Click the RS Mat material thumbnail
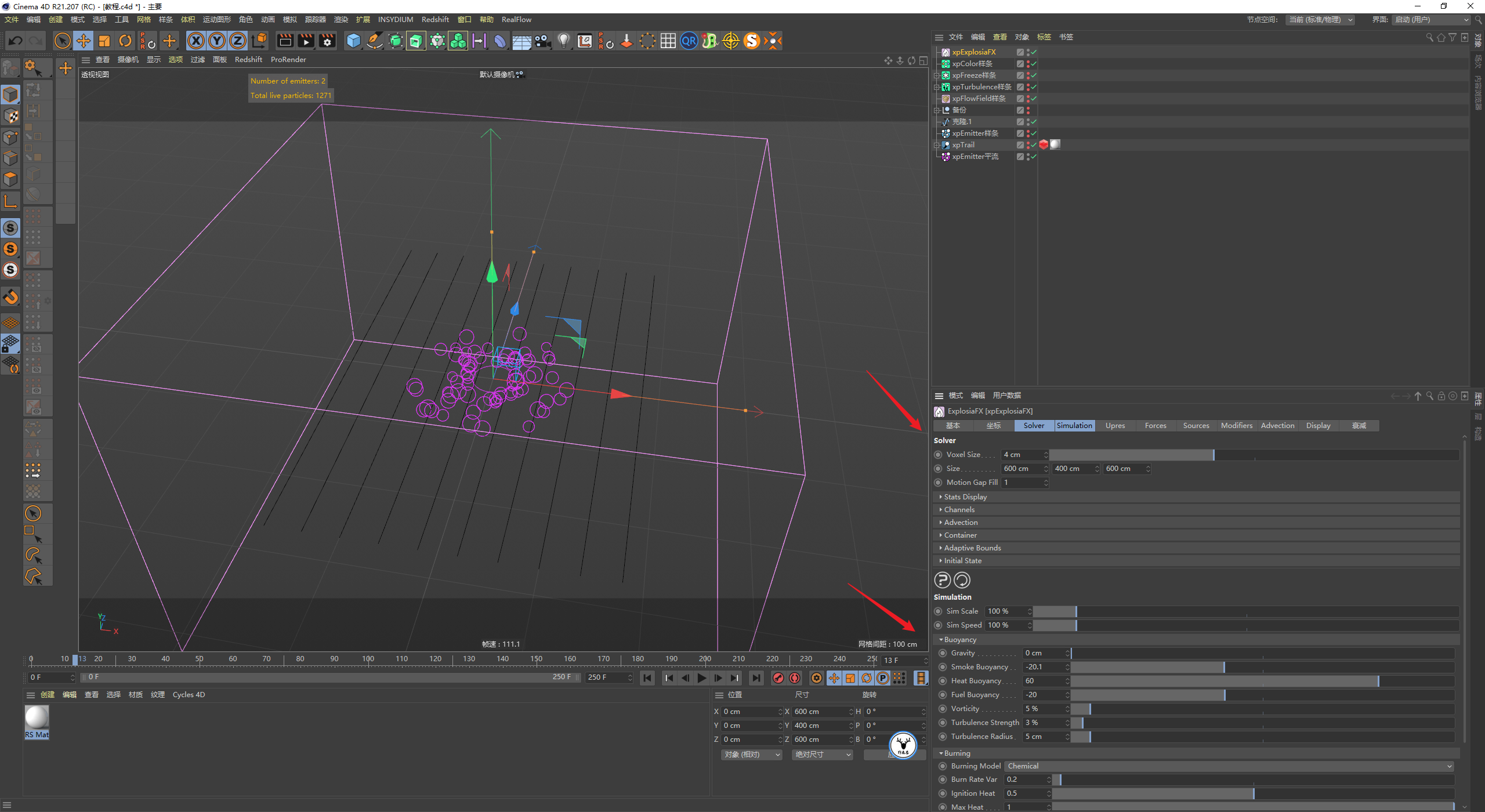 click(x=37, y=719)
